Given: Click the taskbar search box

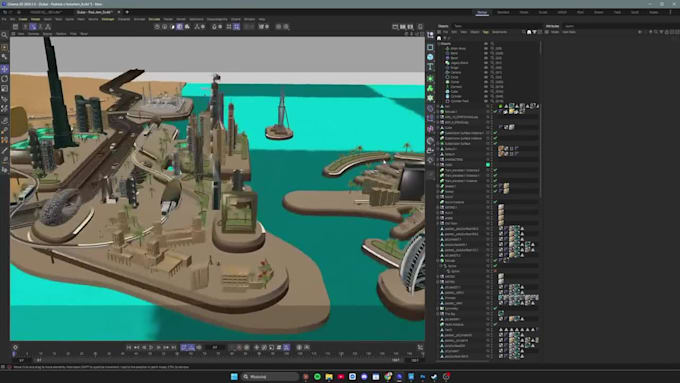Looking at the screenshot, I should click(x=270, y=376).
